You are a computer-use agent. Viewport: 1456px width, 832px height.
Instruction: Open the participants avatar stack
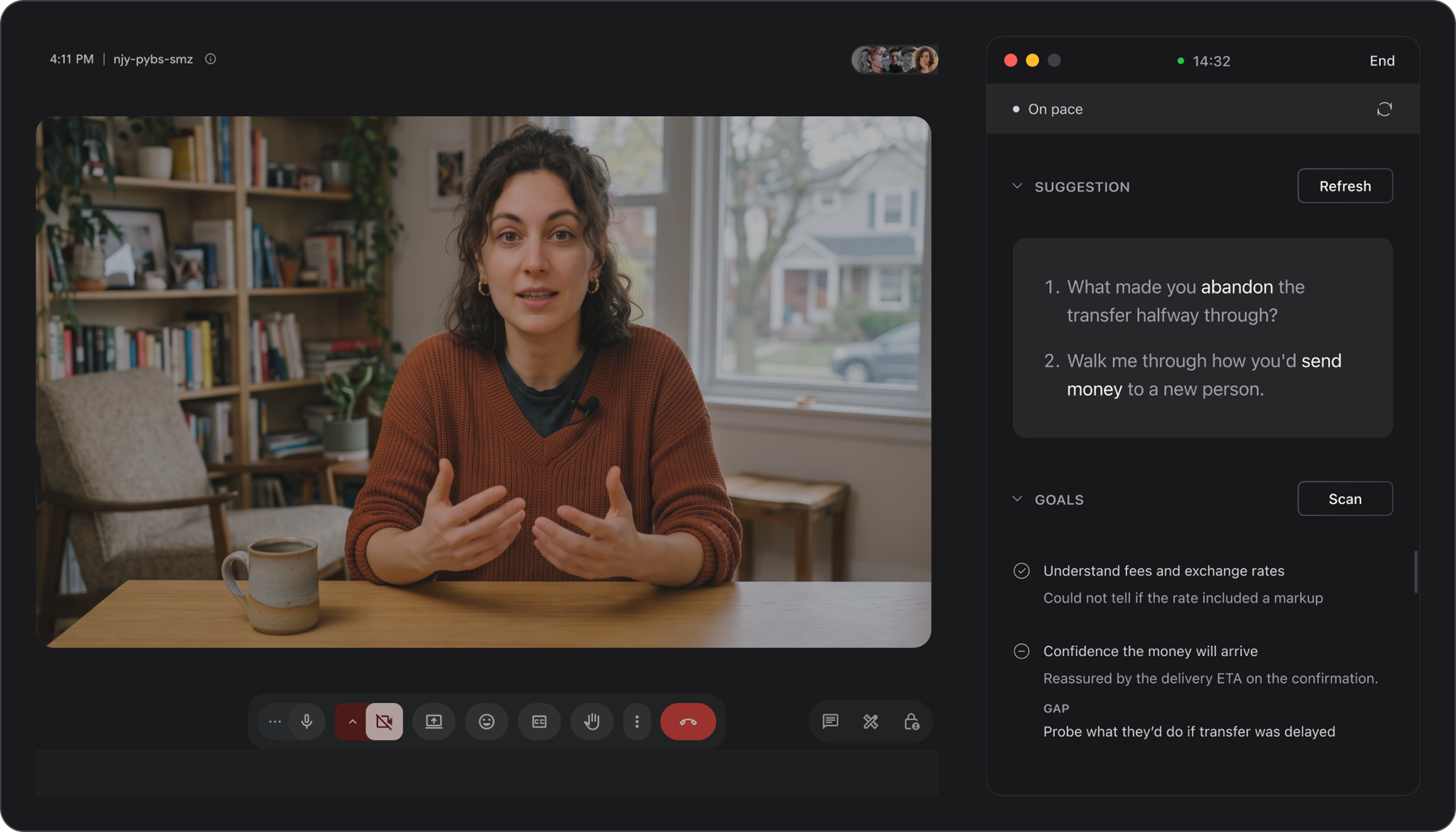[895, 60]
